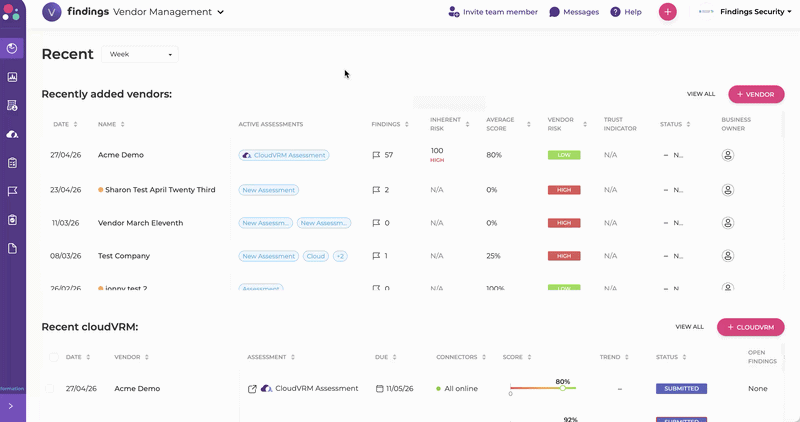Image resolution: width=800 pixels, height=422 pixels.
Task: Open the chart analytics sidebar icon
Action: [x=12, y=77]
